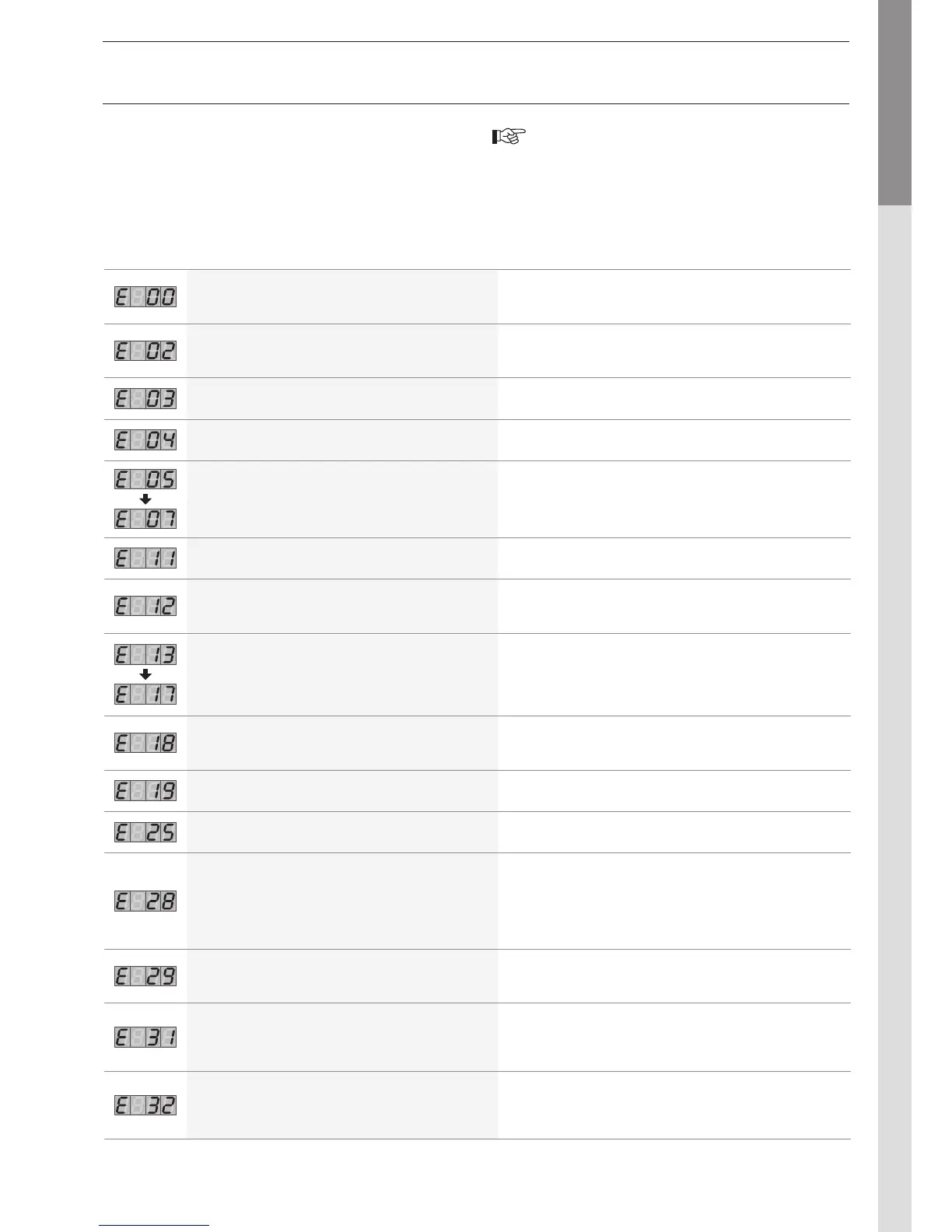Viewport: 952px width, 1232px height.
Task: Choose the E 12 error code display
Action: [145, 605]
